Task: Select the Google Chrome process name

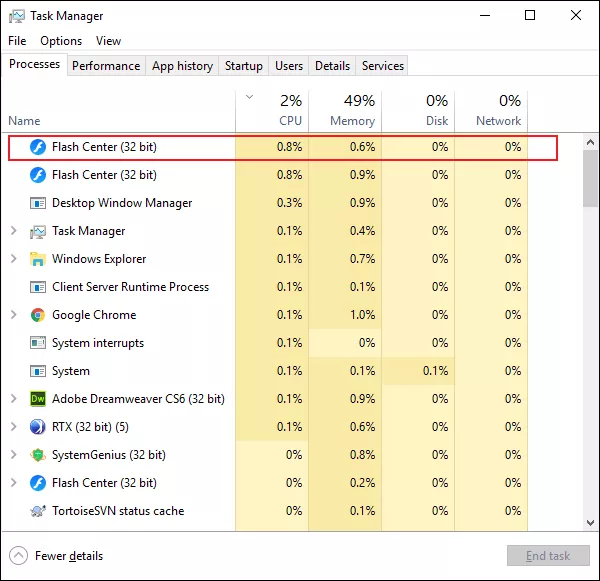Action: pyautogui.click(x=94, y=315)
